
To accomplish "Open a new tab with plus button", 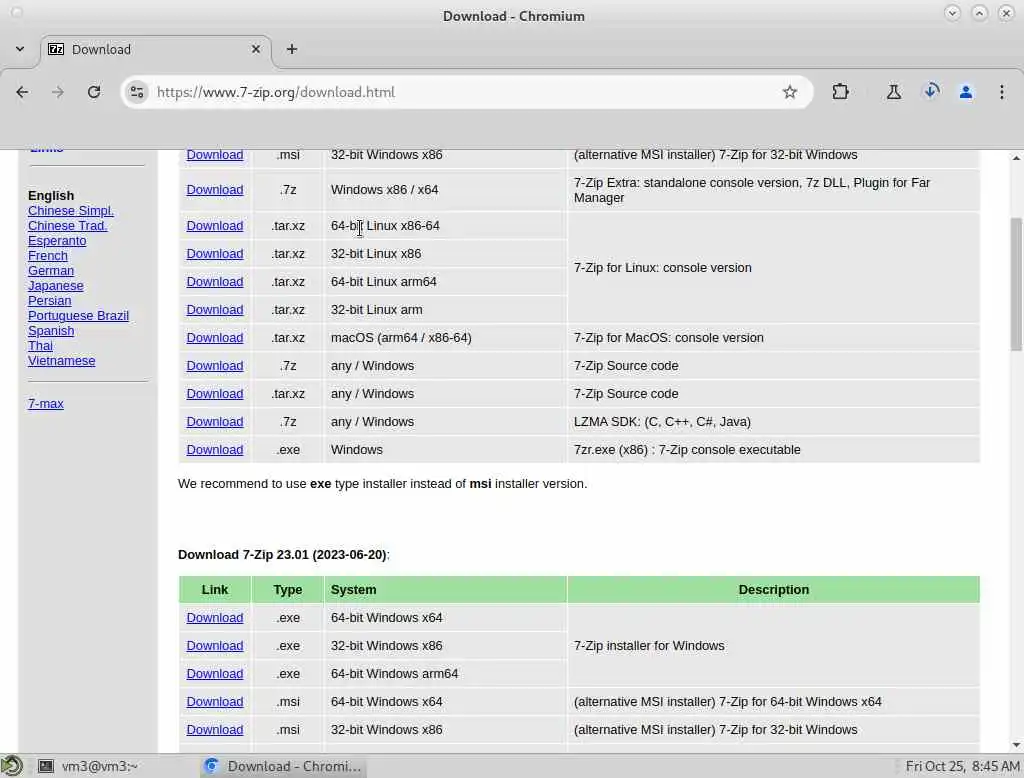I will 292,49.
